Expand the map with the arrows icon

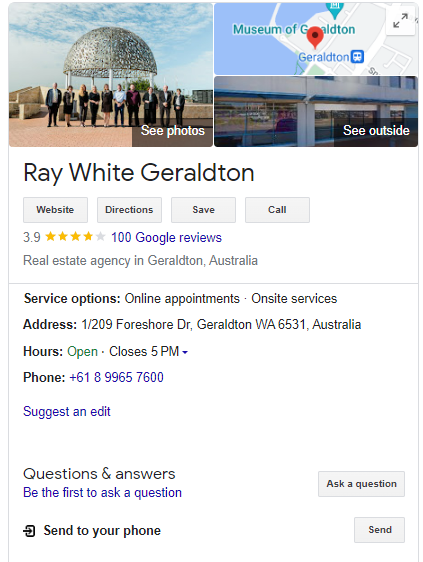(400, 21)
